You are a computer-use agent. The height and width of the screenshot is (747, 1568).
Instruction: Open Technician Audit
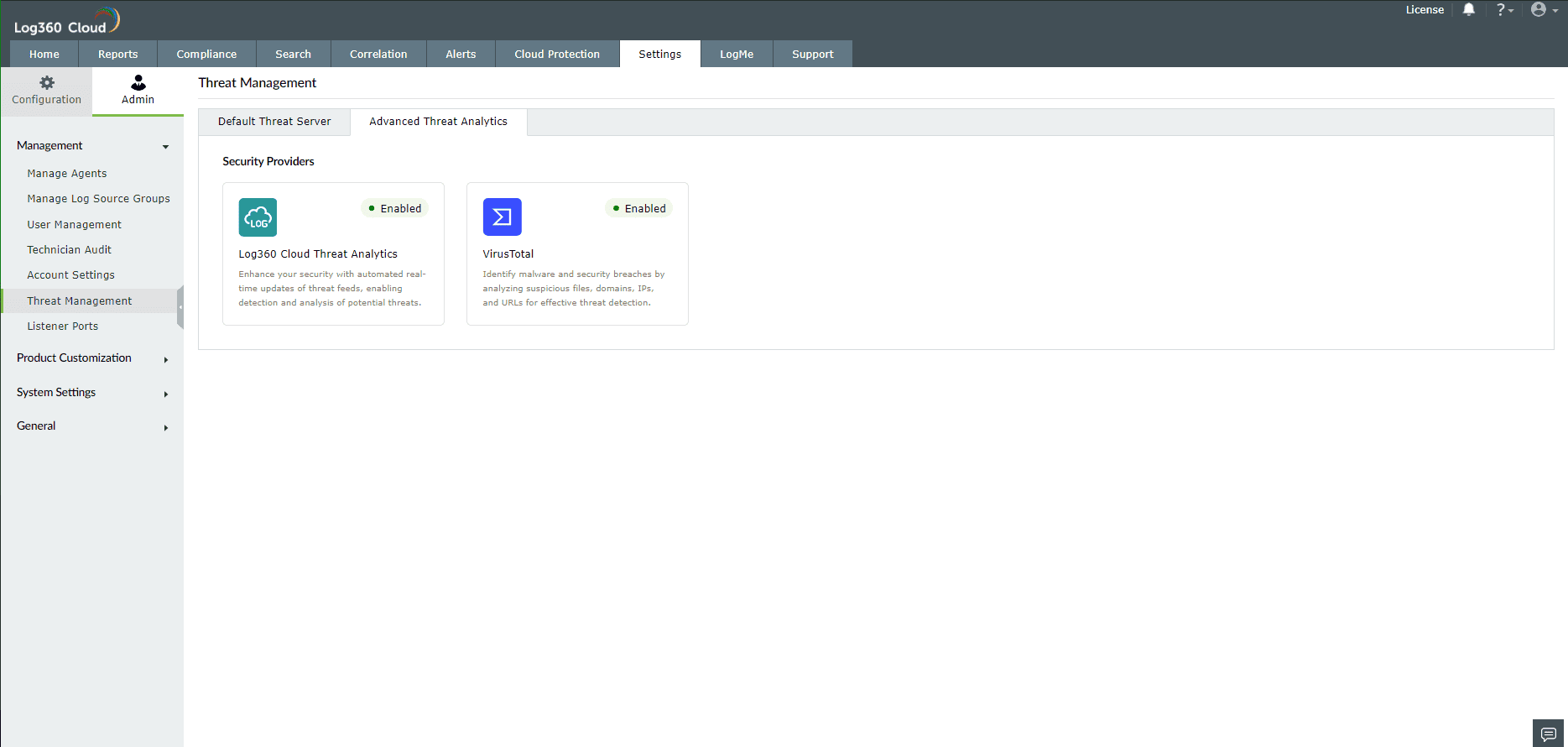click(x=69, y=250)
